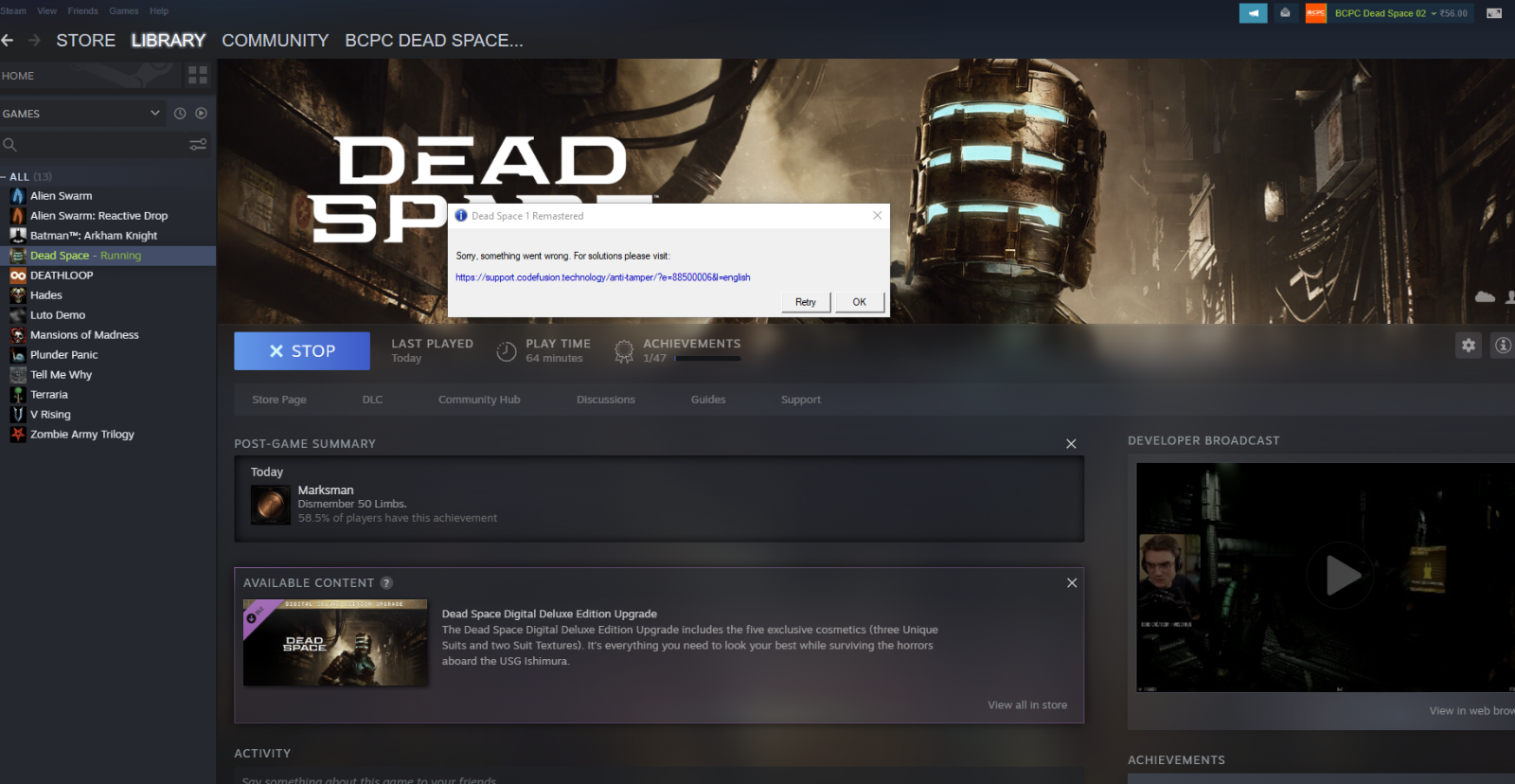The height and width of the screenshot is (784, 1515).
Task: Open game settings gear icon
Action: (x=1468, y=346)
